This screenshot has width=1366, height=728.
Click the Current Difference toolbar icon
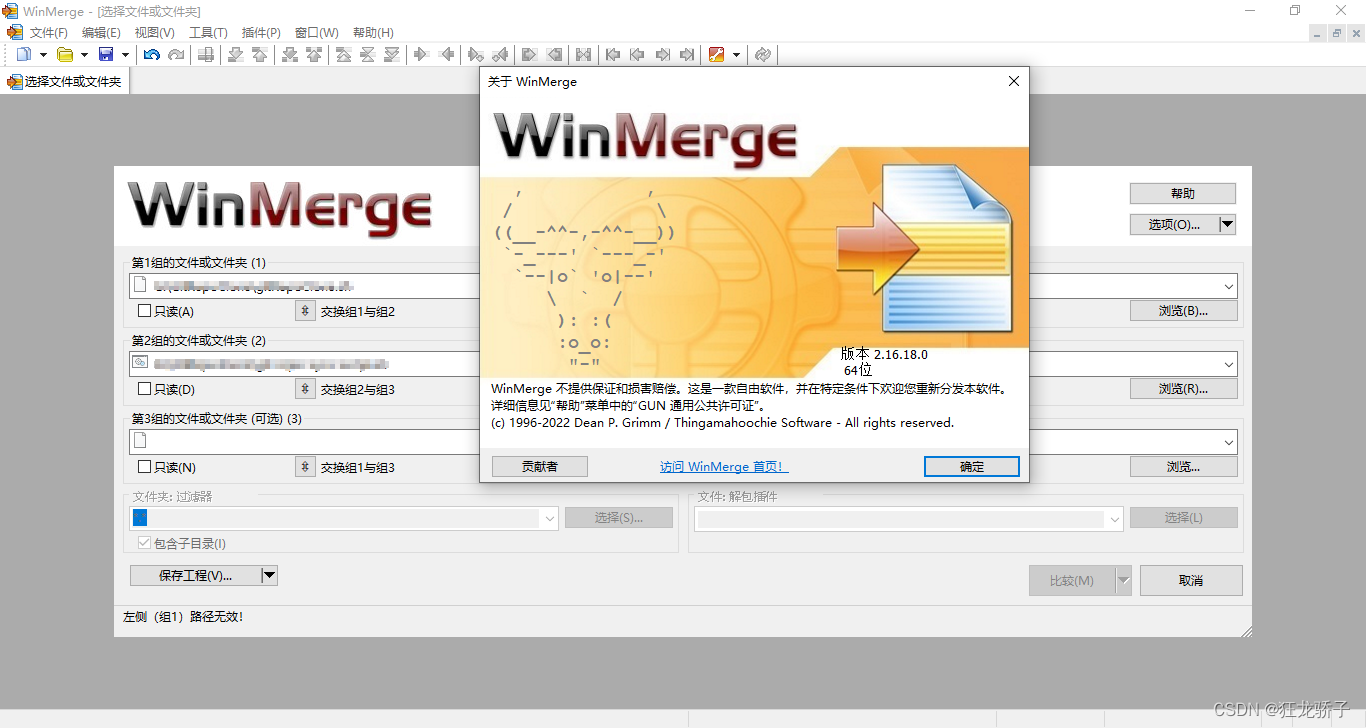367,54
